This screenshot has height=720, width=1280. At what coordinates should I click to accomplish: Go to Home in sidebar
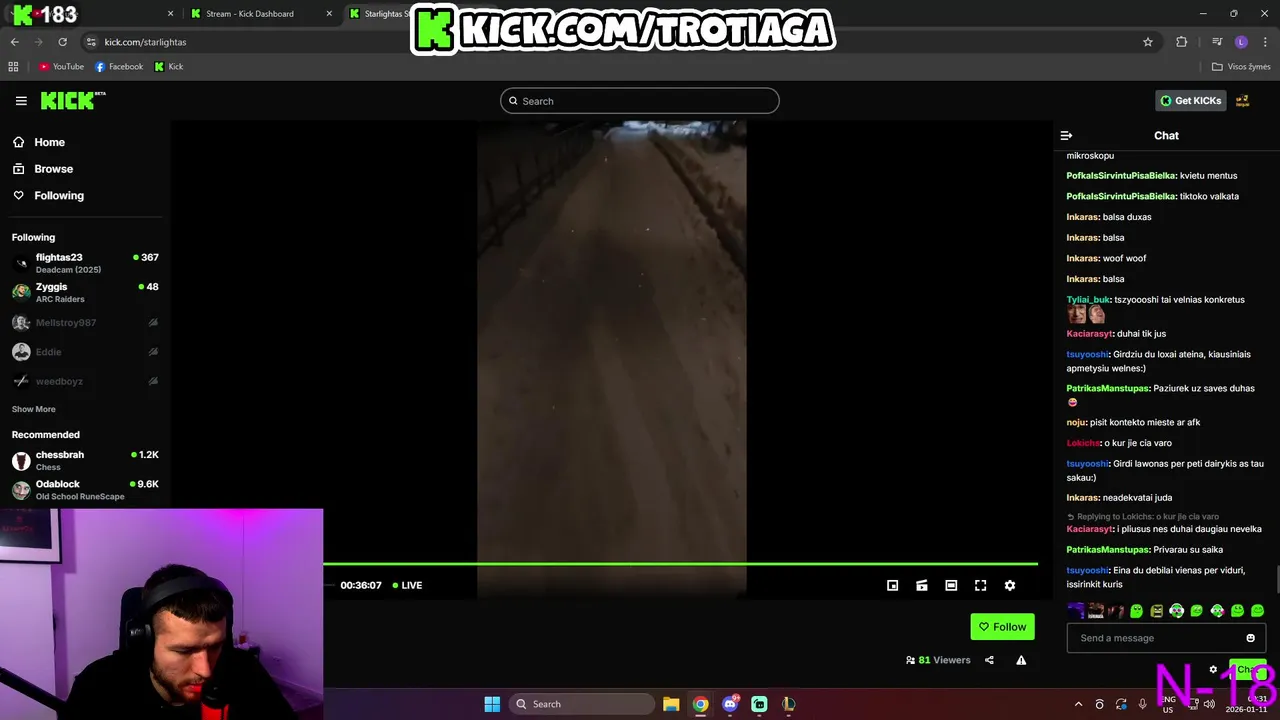pyautogui.click(x=39, y=142)
